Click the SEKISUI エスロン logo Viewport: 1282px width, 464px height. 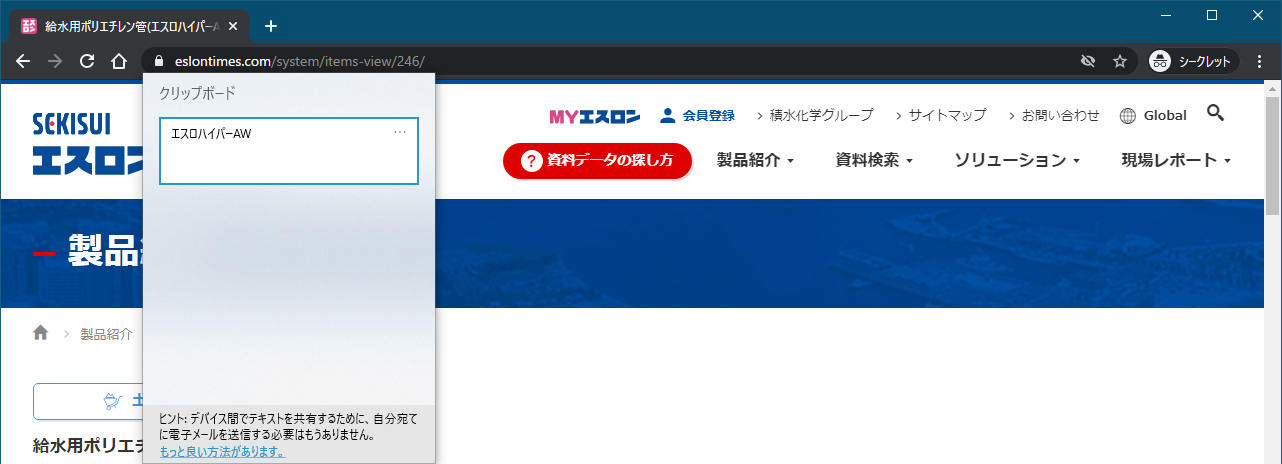88,144
